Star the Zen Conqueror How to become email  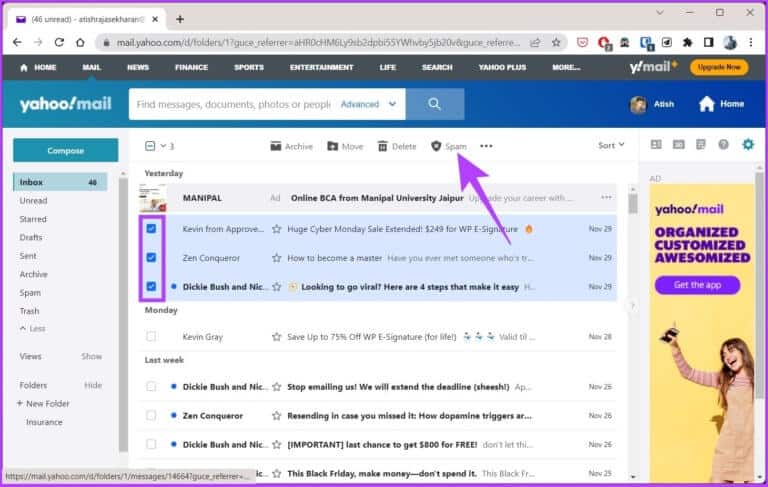pyautogui.click(x=277, y=258)
